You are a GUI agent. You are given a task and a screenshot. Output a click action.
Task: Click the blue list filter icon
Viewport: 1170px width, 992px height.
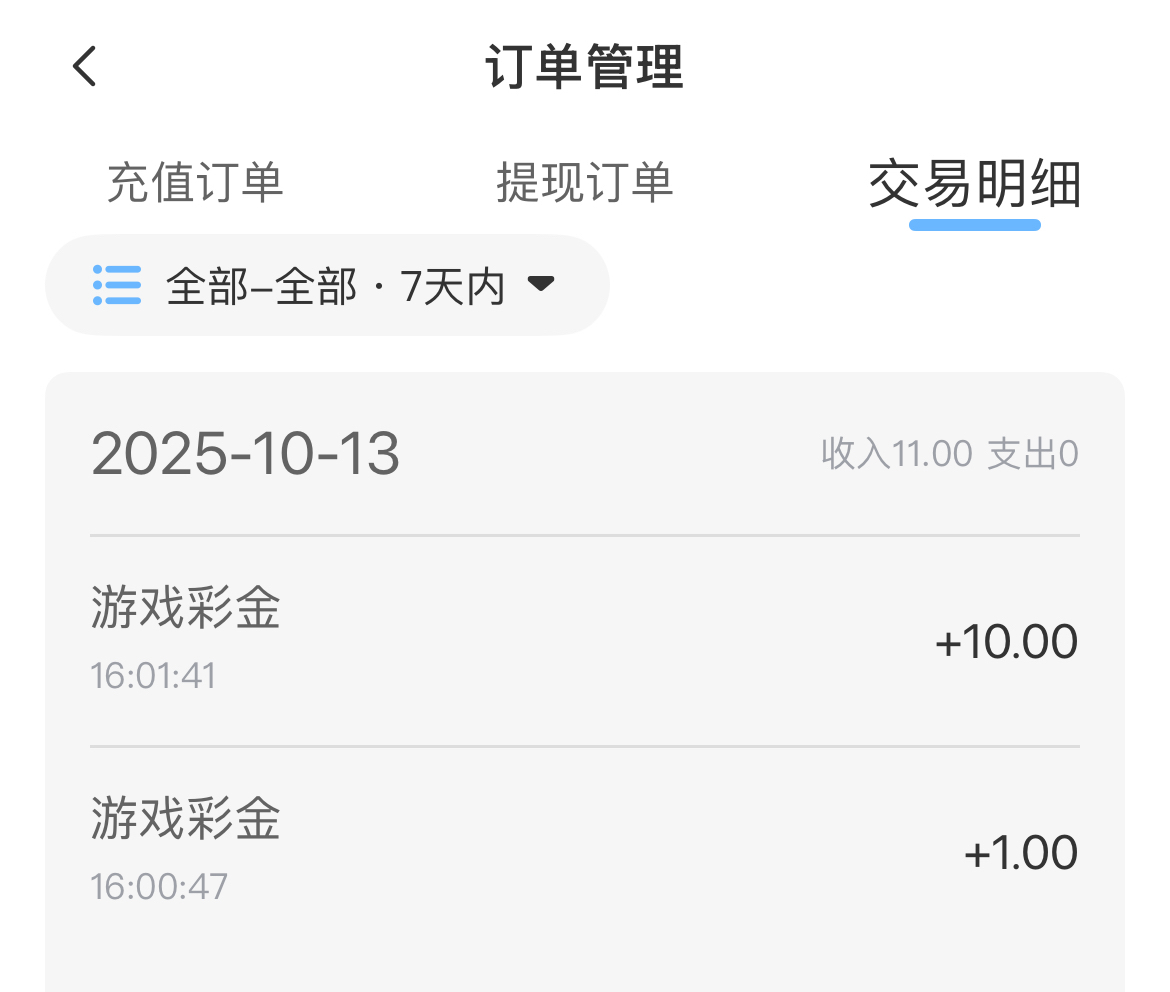pos(117,285)
